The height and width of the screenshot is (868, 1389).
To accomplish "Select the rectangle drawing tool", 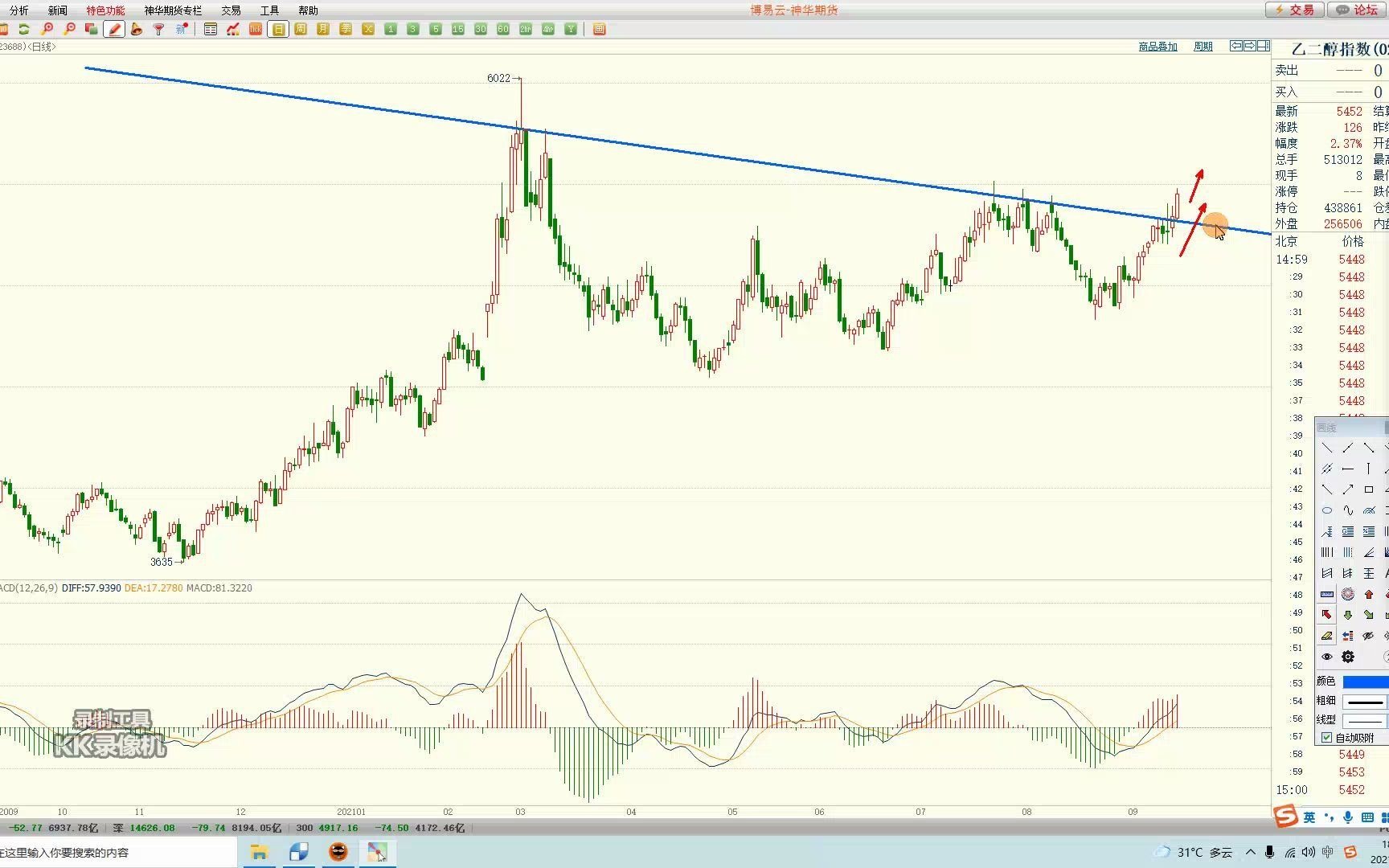I will (1369, 489).
